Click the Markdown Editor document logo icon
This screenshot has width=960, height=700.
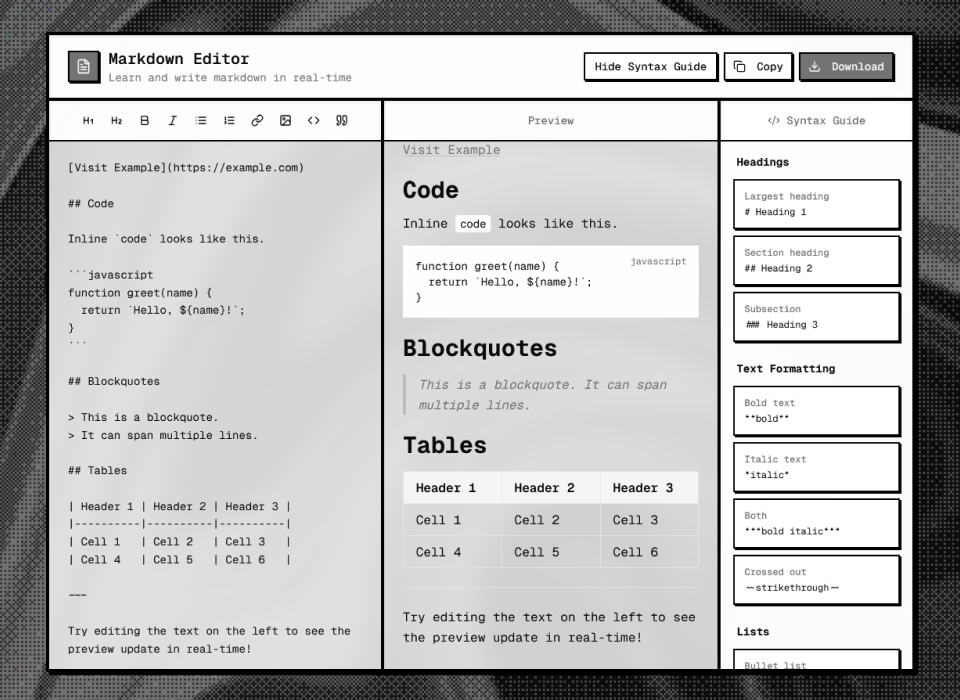pyautogui.click(x=84, y=66)
